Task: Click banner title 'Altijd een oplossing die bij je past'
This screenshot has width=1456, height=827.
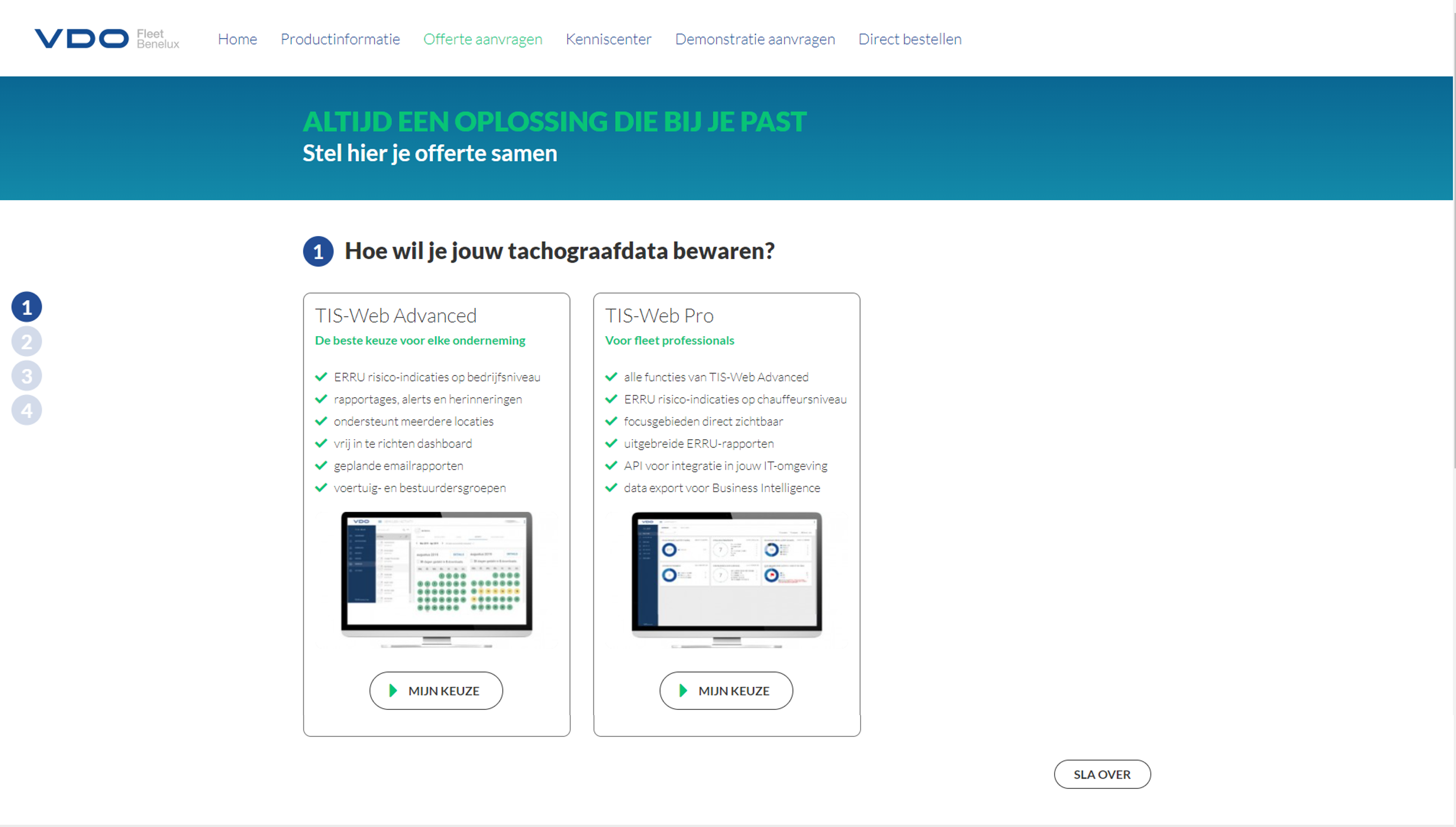Action: (x=554, y=122)
